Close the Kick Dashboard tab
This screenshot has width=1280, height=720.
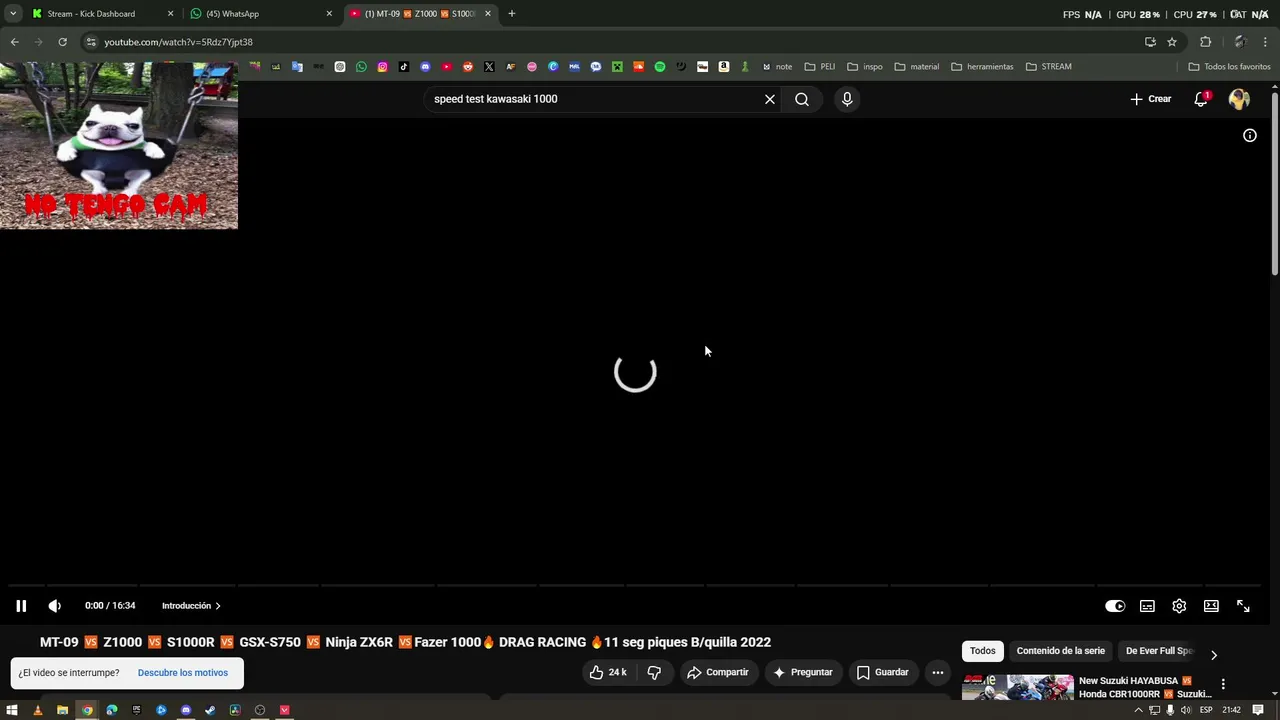click(170, 14)
